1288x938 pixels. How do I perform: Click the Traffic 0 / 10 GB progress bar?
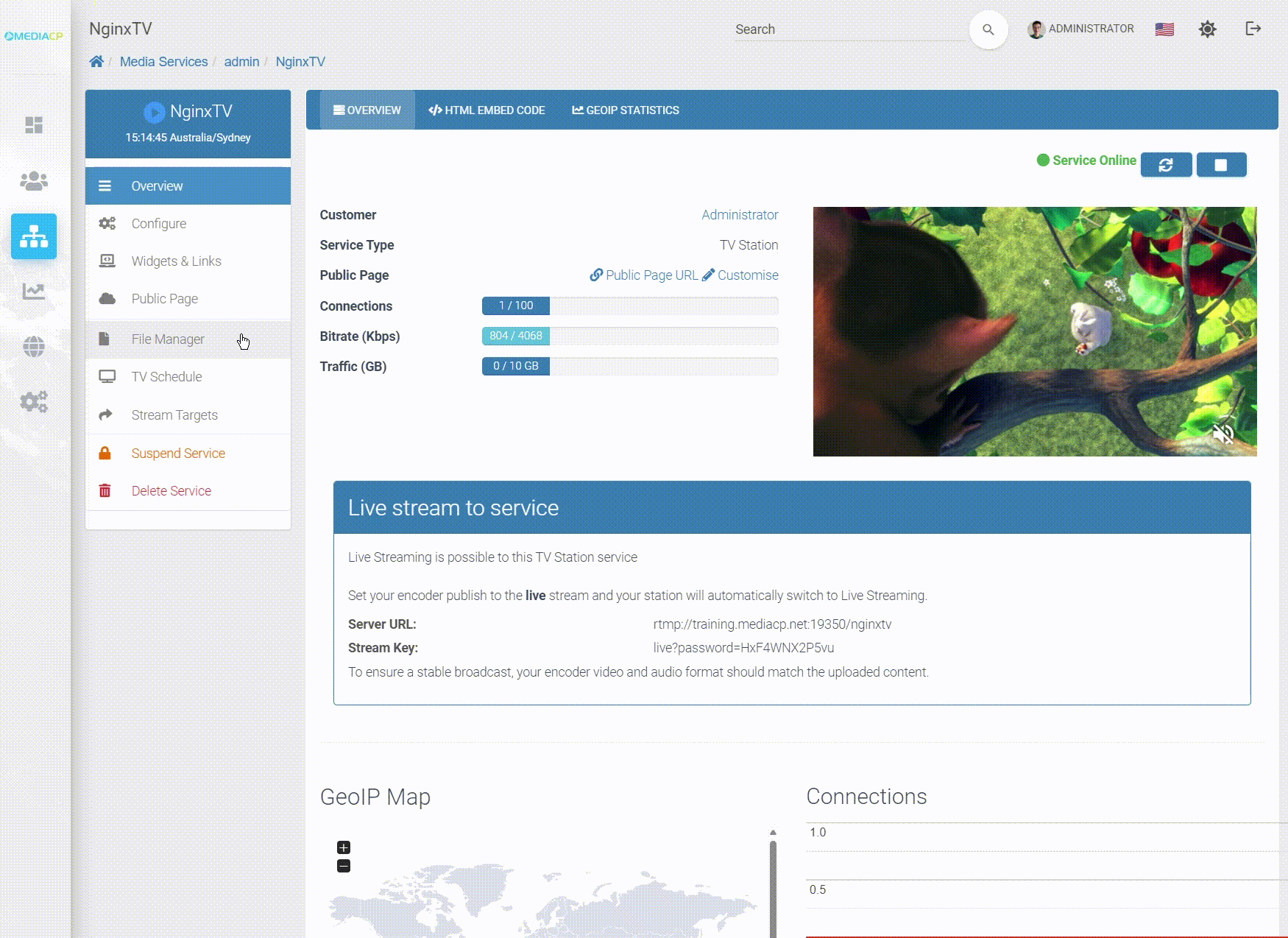click(x=630, y=366)
